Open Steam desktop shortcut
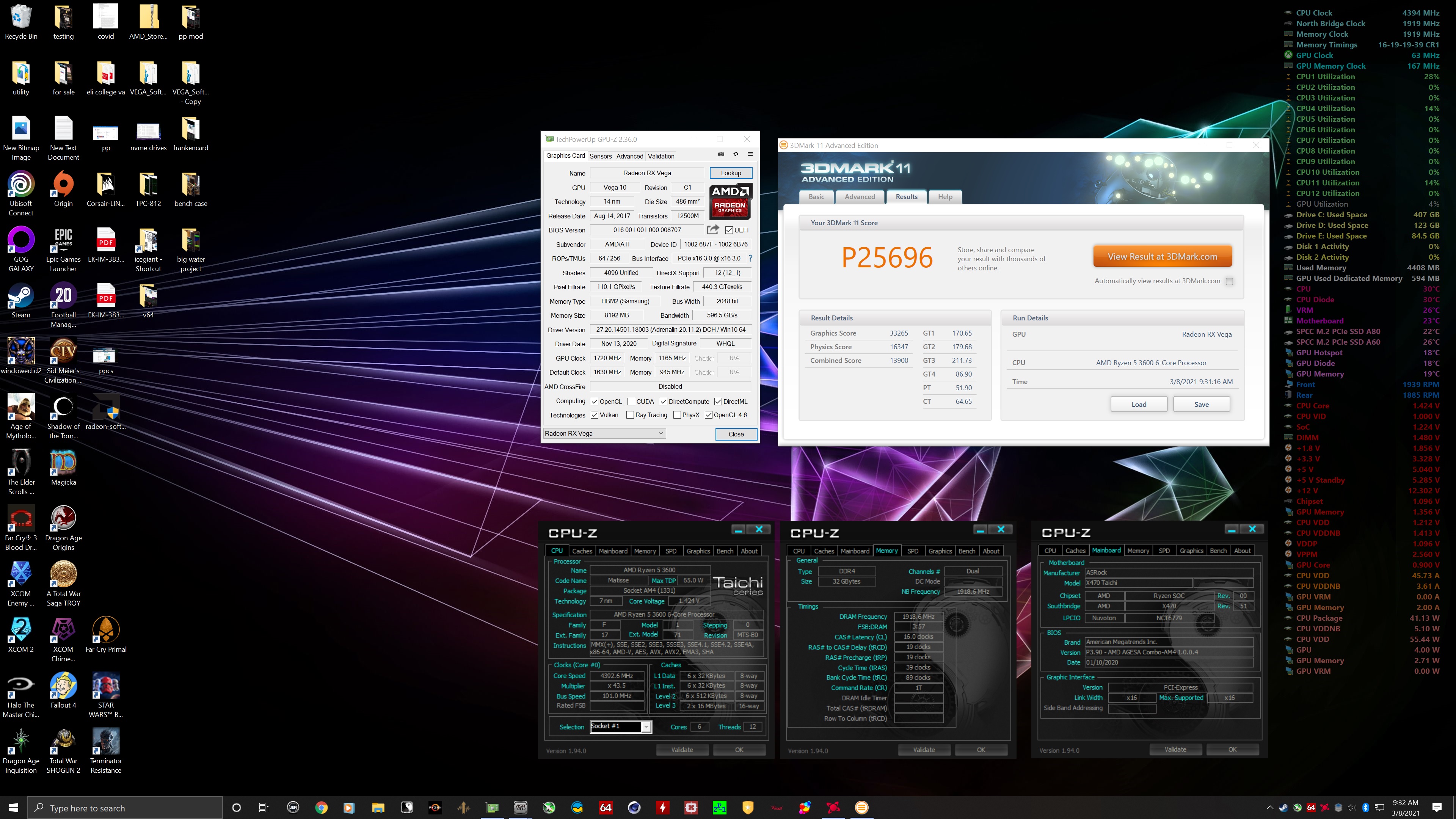1456x819 pixels. (x=21, y=301)
